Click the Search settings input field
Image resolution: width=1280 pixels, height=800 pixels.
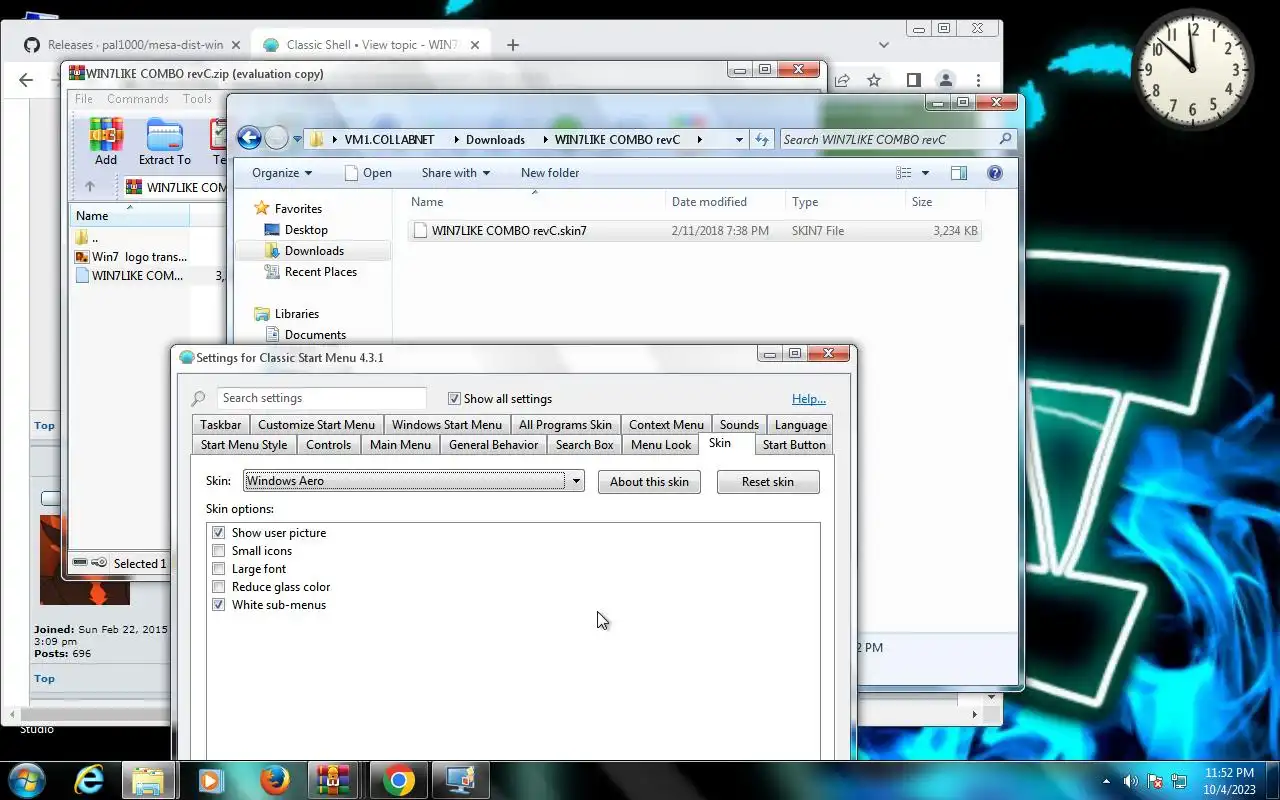(x=322, y=398)
